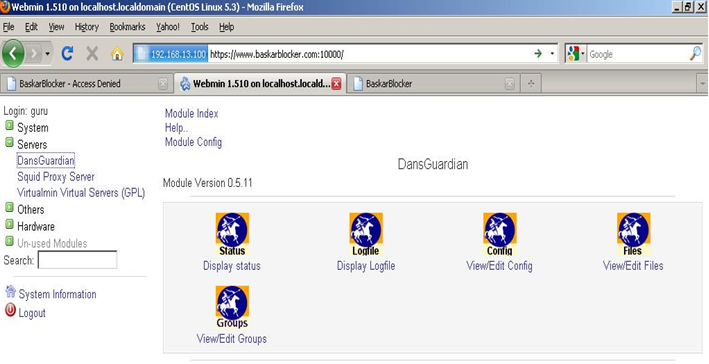Close the third BaskarBlocker tab
709x364 pixels.
click(510, 84)
